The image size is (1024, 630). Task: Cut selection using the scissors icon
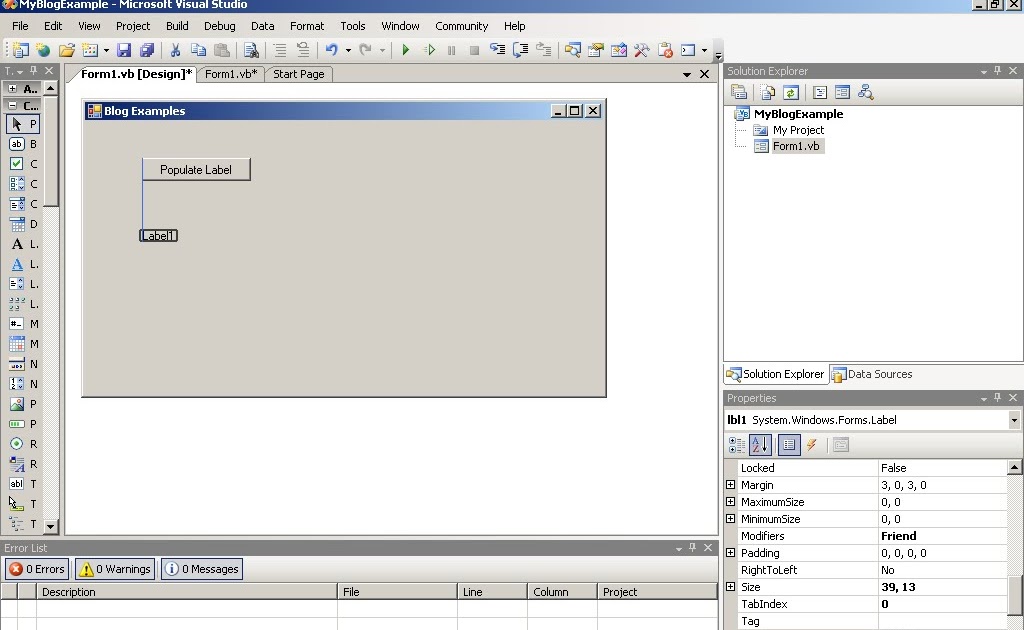click(x=175, y=50)
